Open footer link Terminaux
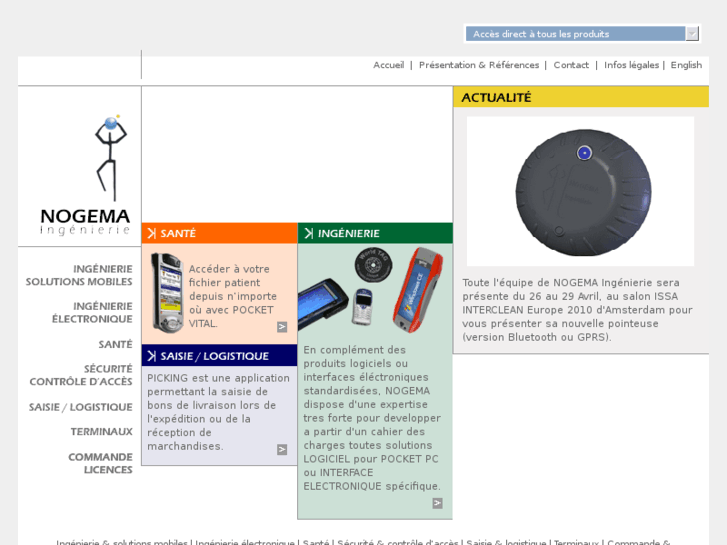 [577, 542]
